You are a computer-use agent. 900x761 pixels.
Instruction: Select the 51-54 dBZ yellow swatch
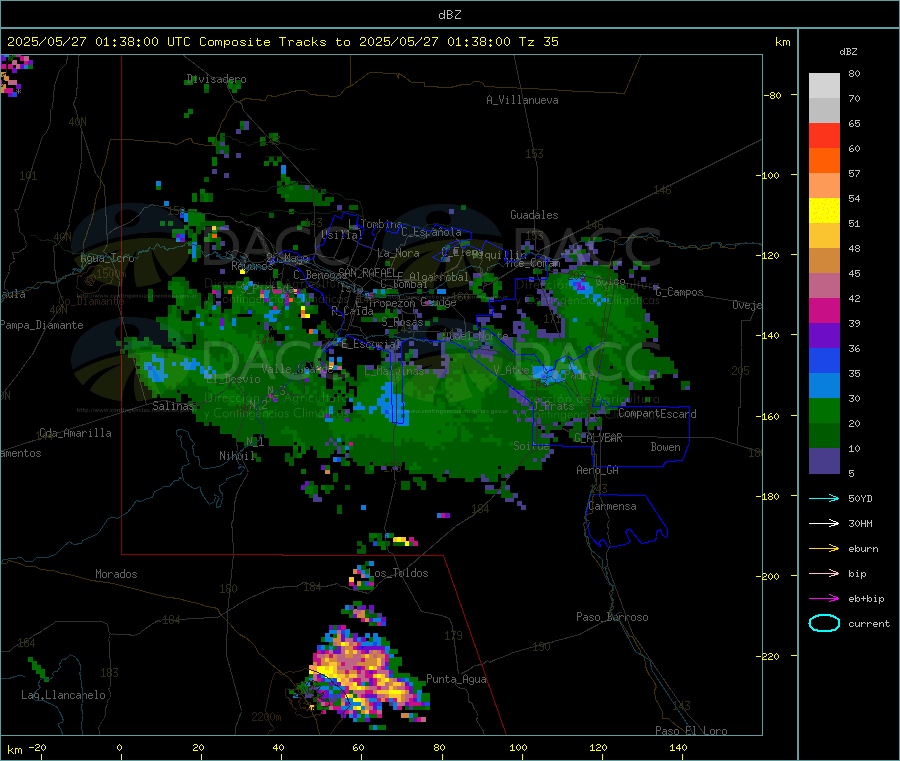tap(824, 211)
